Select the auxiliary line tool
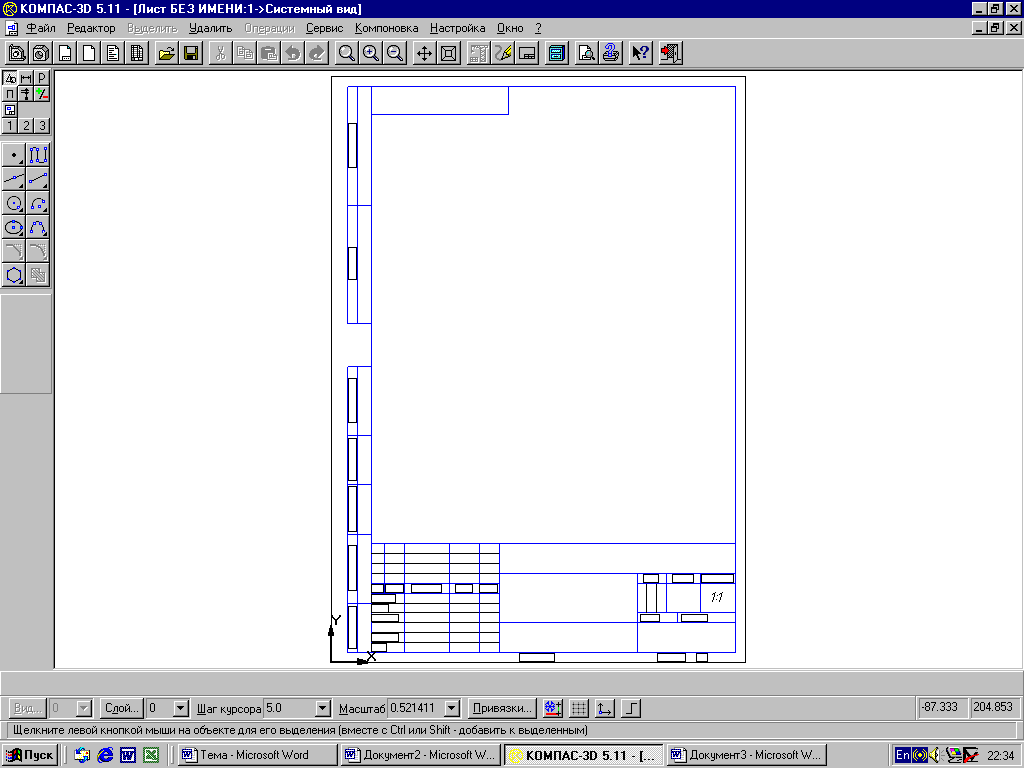Screen dimensions: 1024x768 click(x=14, y=179)
